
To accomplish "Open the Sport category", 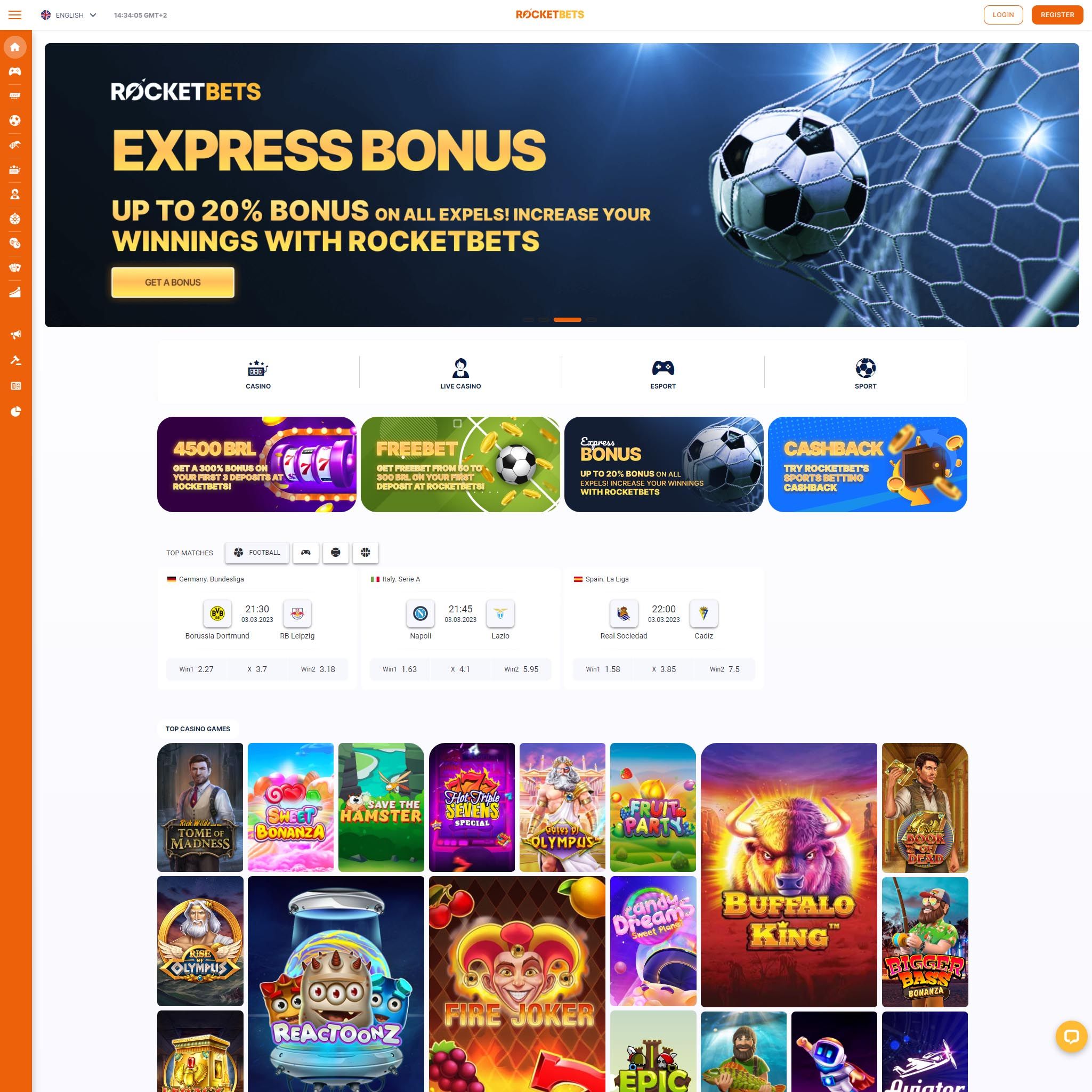I will click(865, 374).
